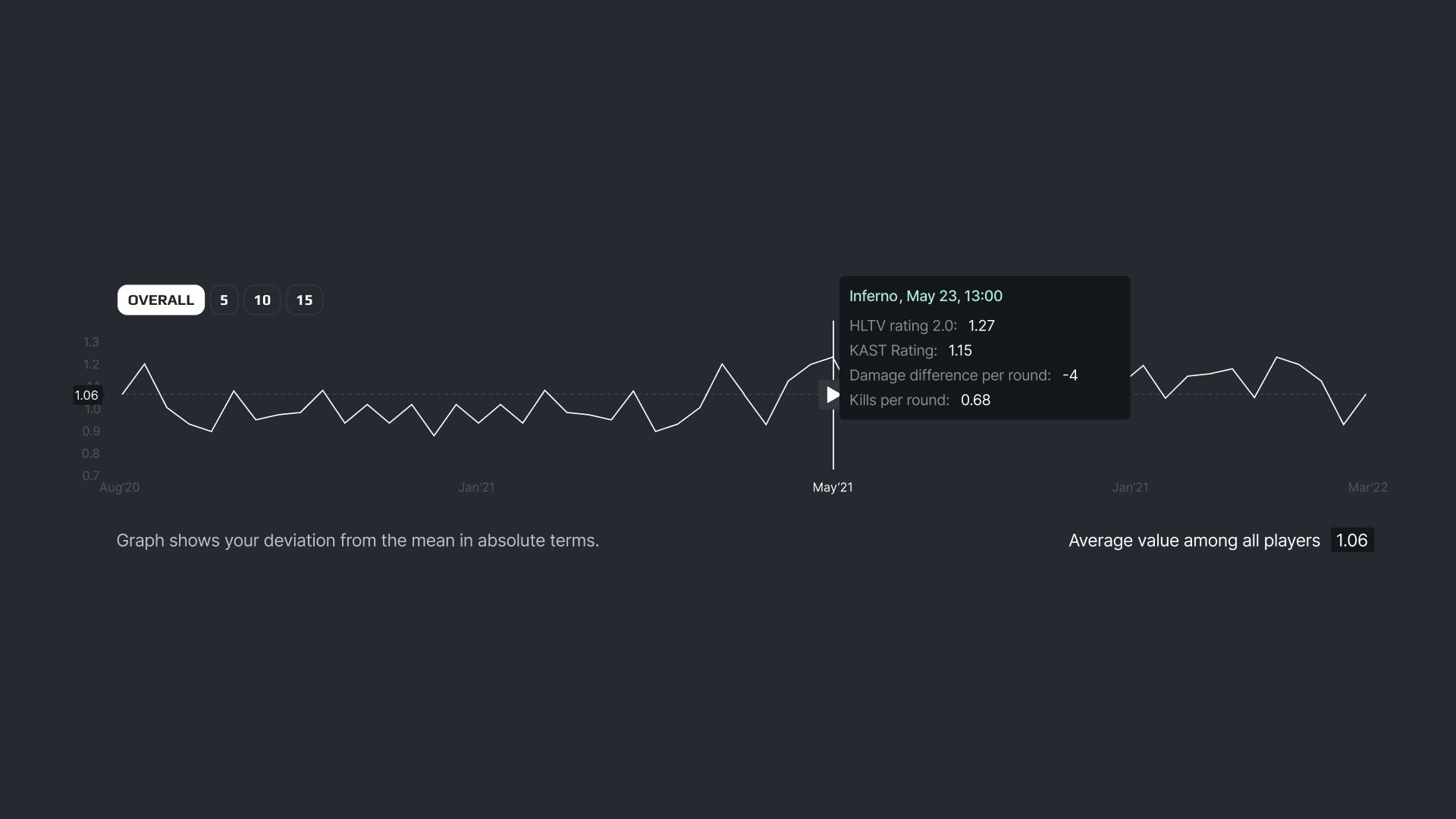Viewport: 1456px width, 819px height.
Task: Click the Inferno, May 23 tooltip title
Action: click(925, 297)
